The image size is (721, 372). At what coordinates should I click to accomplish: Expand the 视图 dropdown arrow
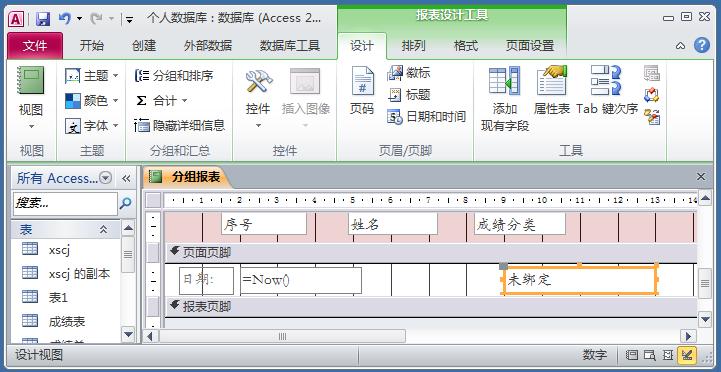(31, 126)
